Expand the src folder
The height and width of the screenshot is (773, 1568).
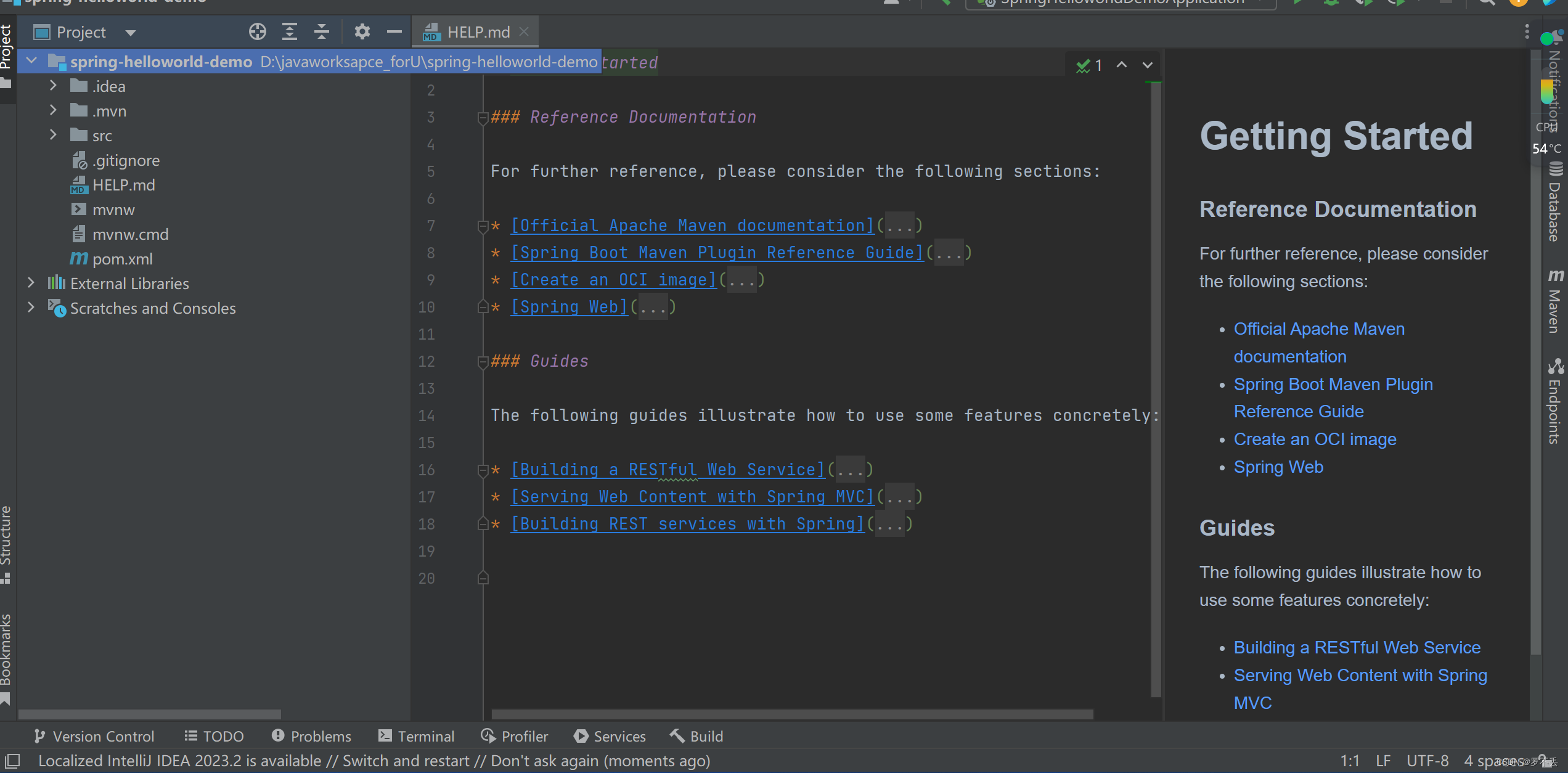pos(53,135)
